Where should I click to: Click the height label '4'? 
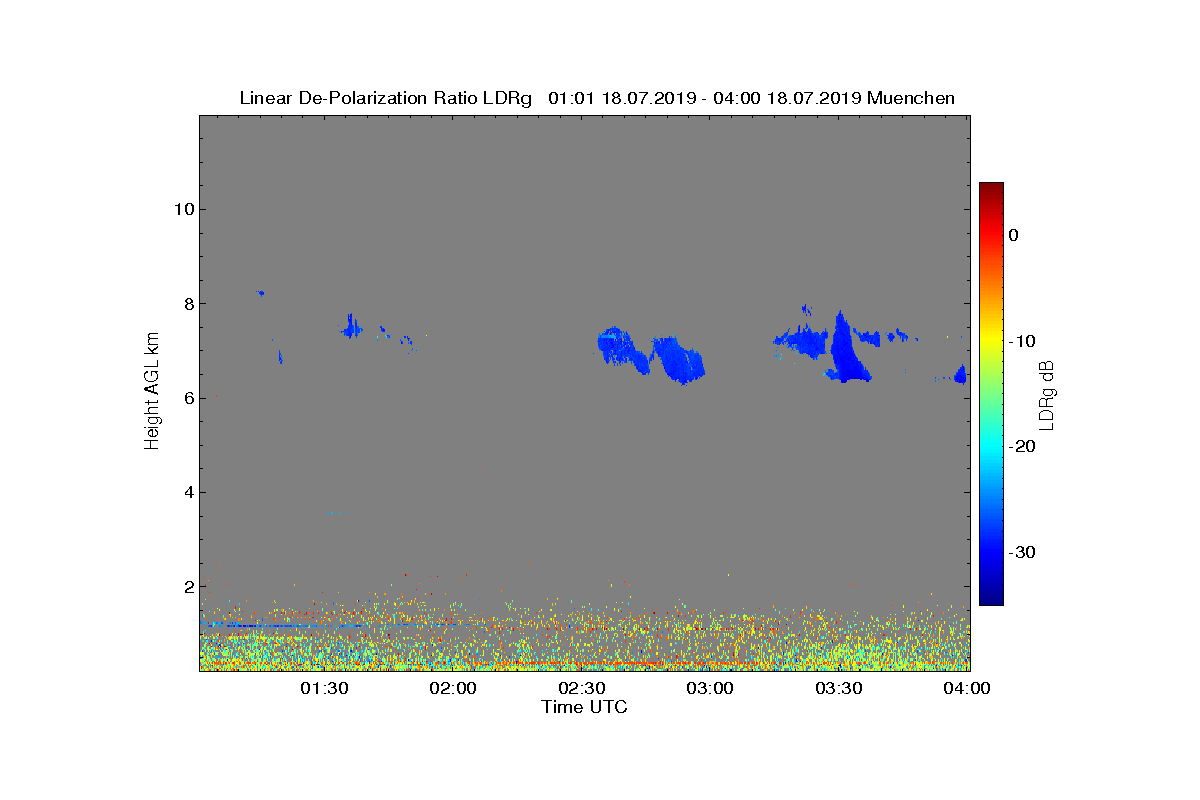pyautogui.click(x=187, y=492)
